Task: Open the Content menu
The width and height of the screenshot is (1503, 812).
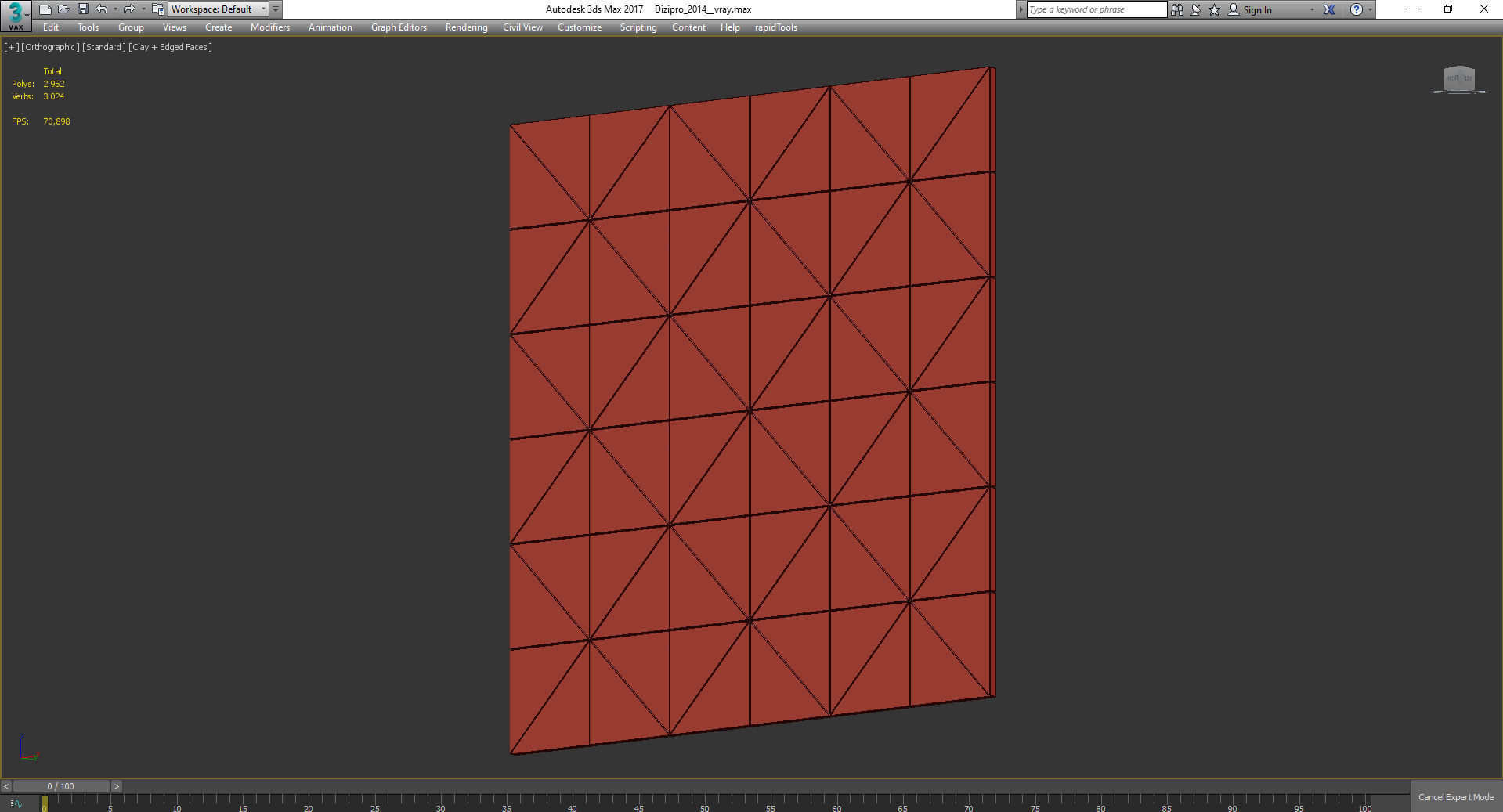Action: (688, 27)
